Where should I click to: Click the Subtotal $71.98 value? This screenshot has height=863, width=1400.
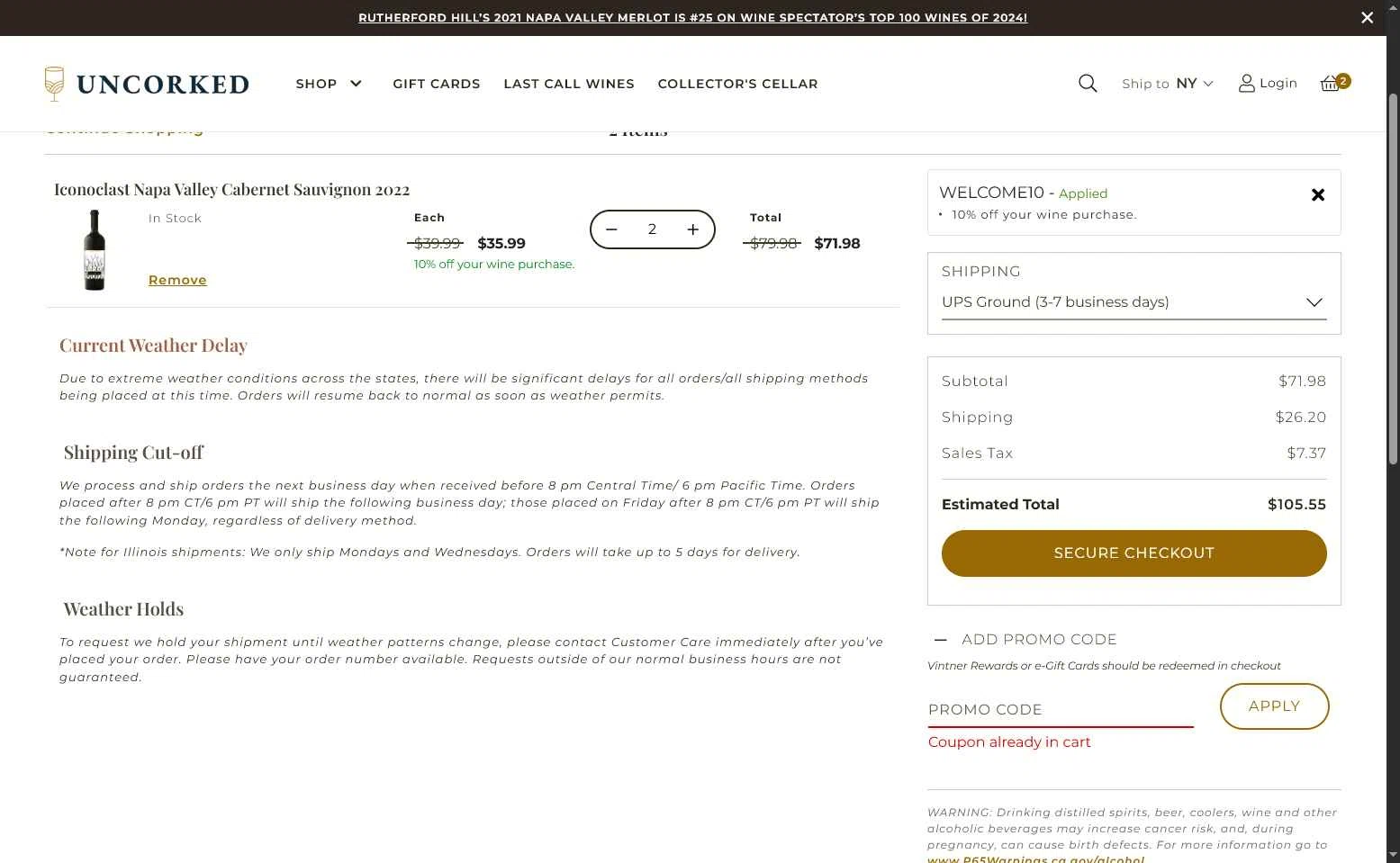pyautogui.click(x=1302, y=382)
